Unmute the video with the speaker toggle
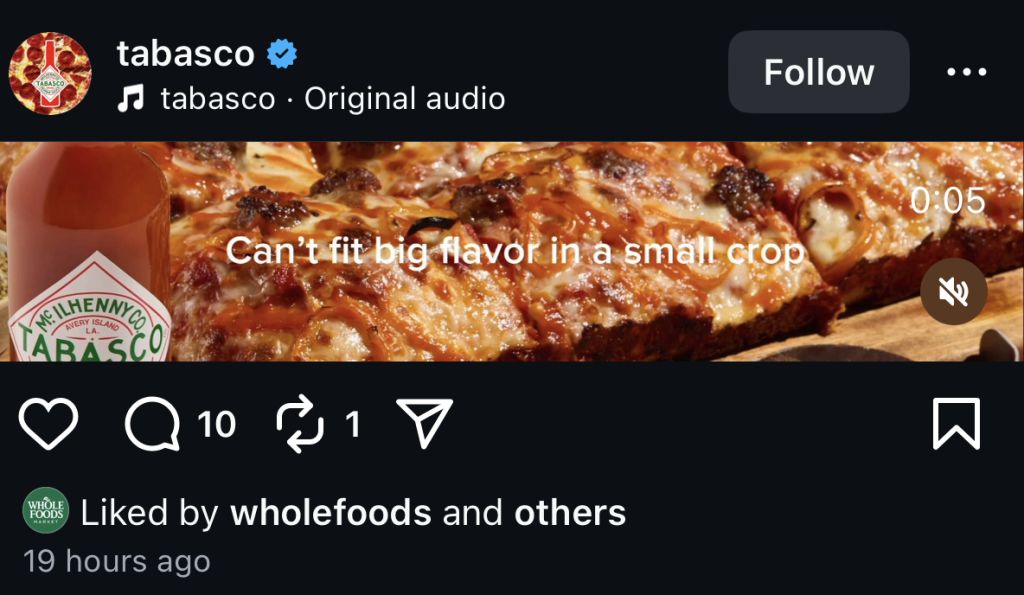The width and height of the screenshot is (1024, 595). (x=954, y=291)
